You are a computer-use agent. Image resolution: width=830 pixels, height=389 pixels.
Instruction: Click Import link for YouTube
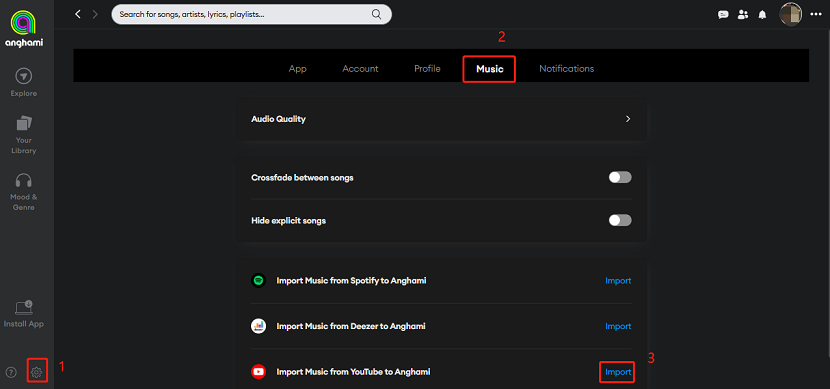tap(618, 372)
